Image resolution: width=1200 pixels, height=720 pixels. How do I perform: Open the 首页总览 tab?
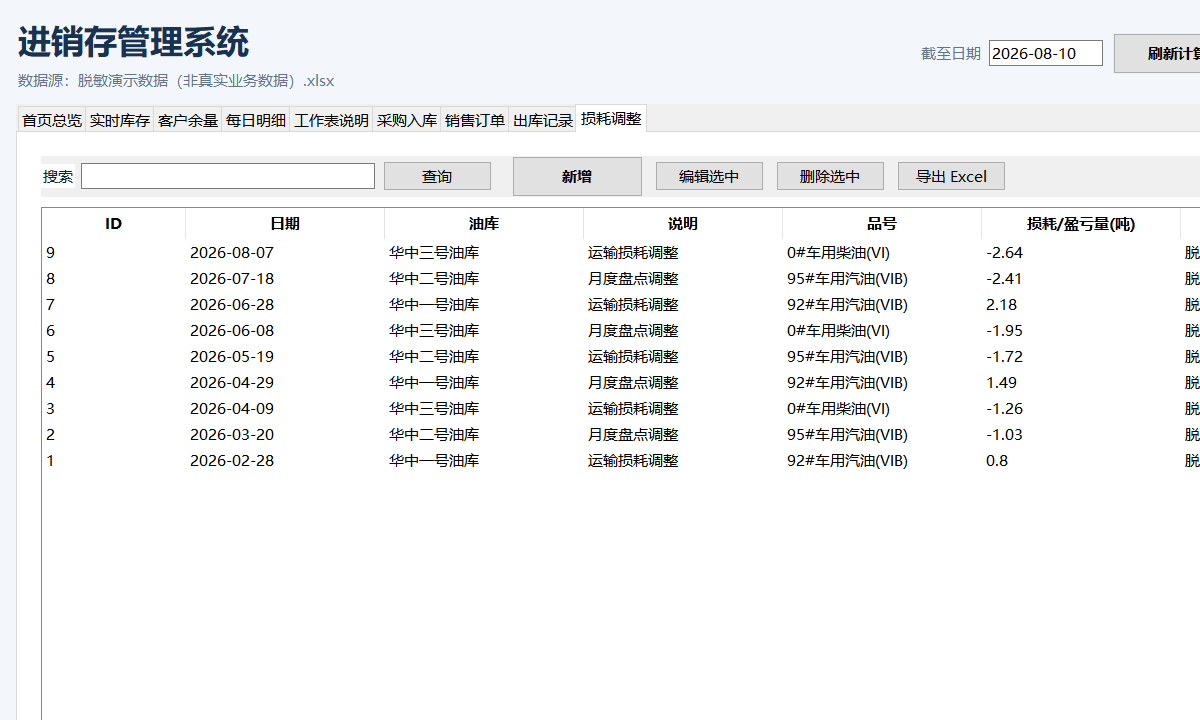[x=52, y=120]
